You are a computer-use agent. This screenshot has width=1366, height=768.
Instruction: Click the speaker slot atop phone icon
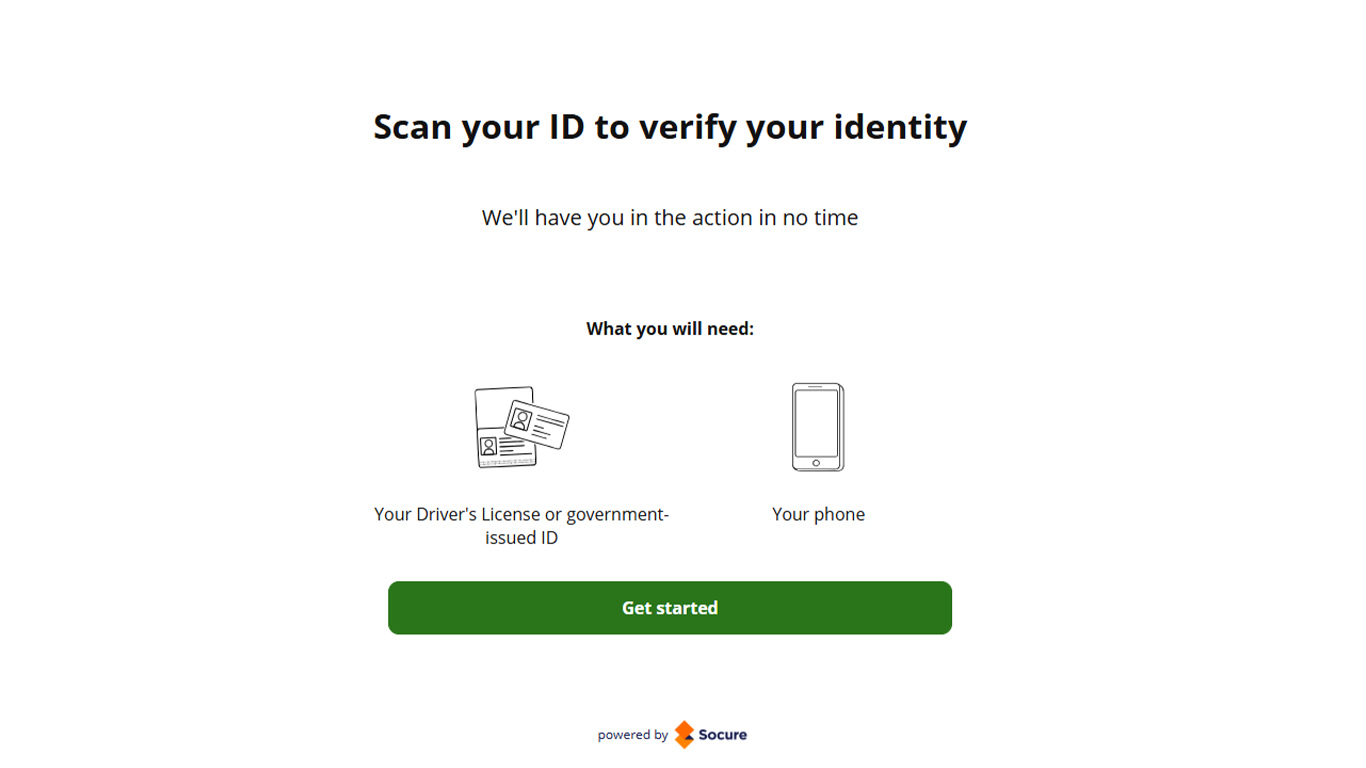coord(816,387)
